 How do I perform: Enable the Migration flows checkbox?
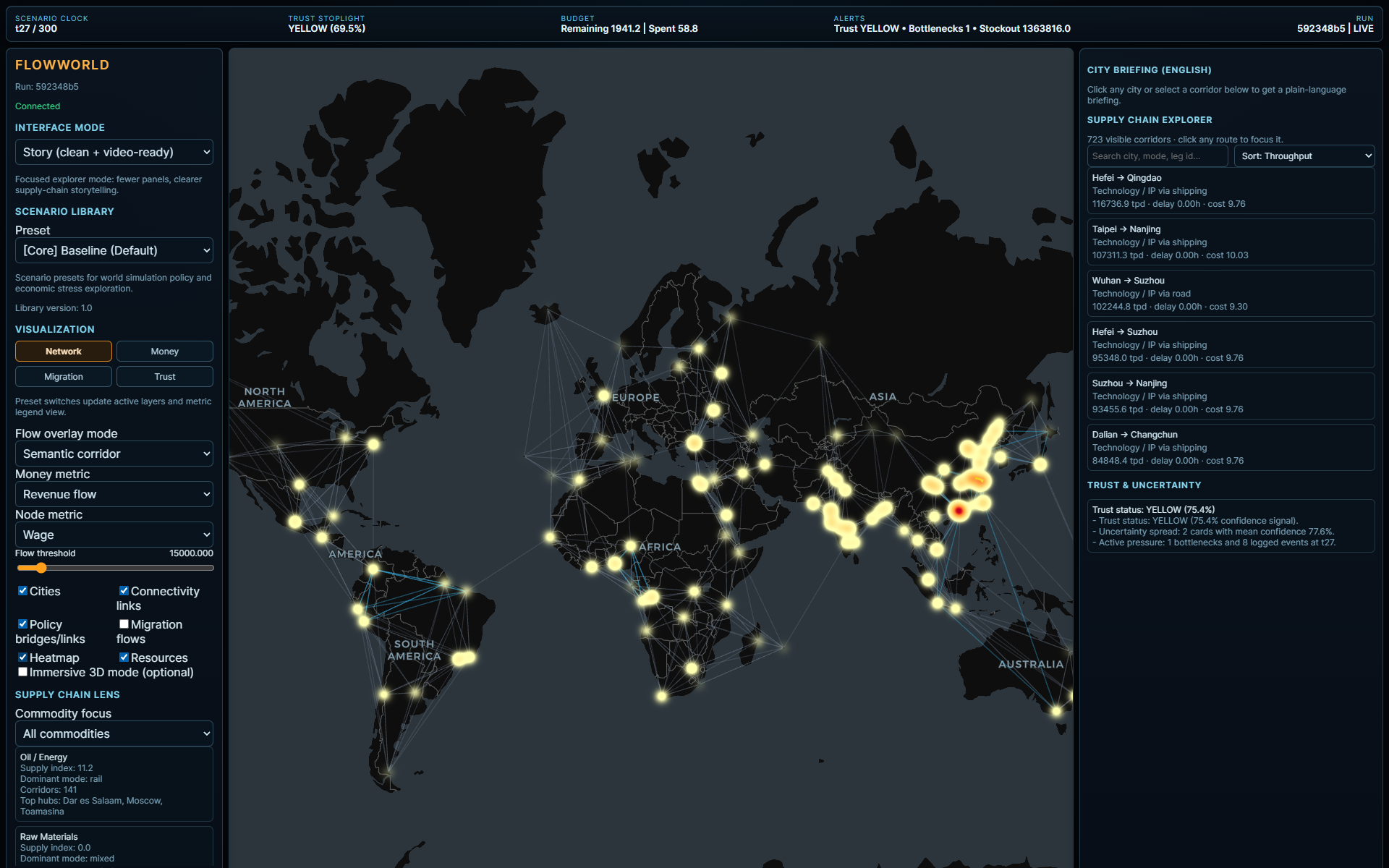point(124,624)
